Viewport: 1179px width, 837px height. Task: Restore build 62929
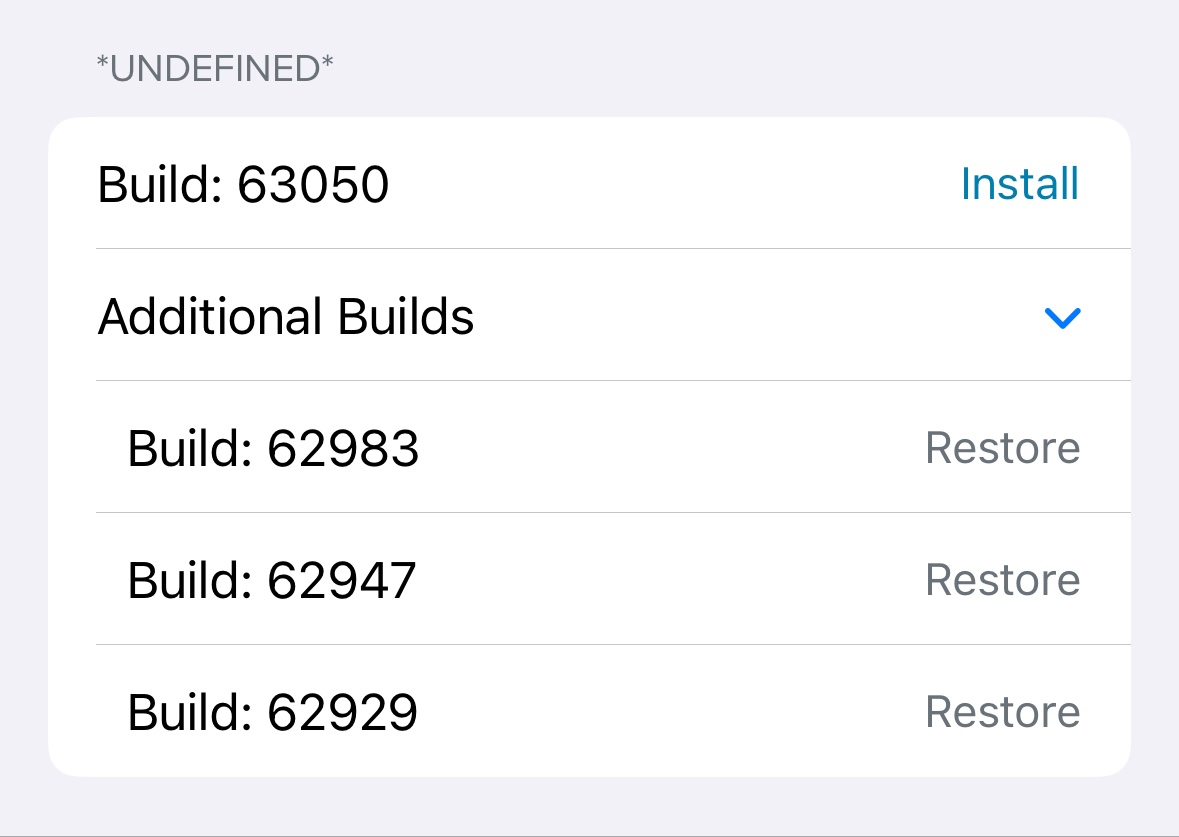pyautogui.click(x=1002, y=712)
